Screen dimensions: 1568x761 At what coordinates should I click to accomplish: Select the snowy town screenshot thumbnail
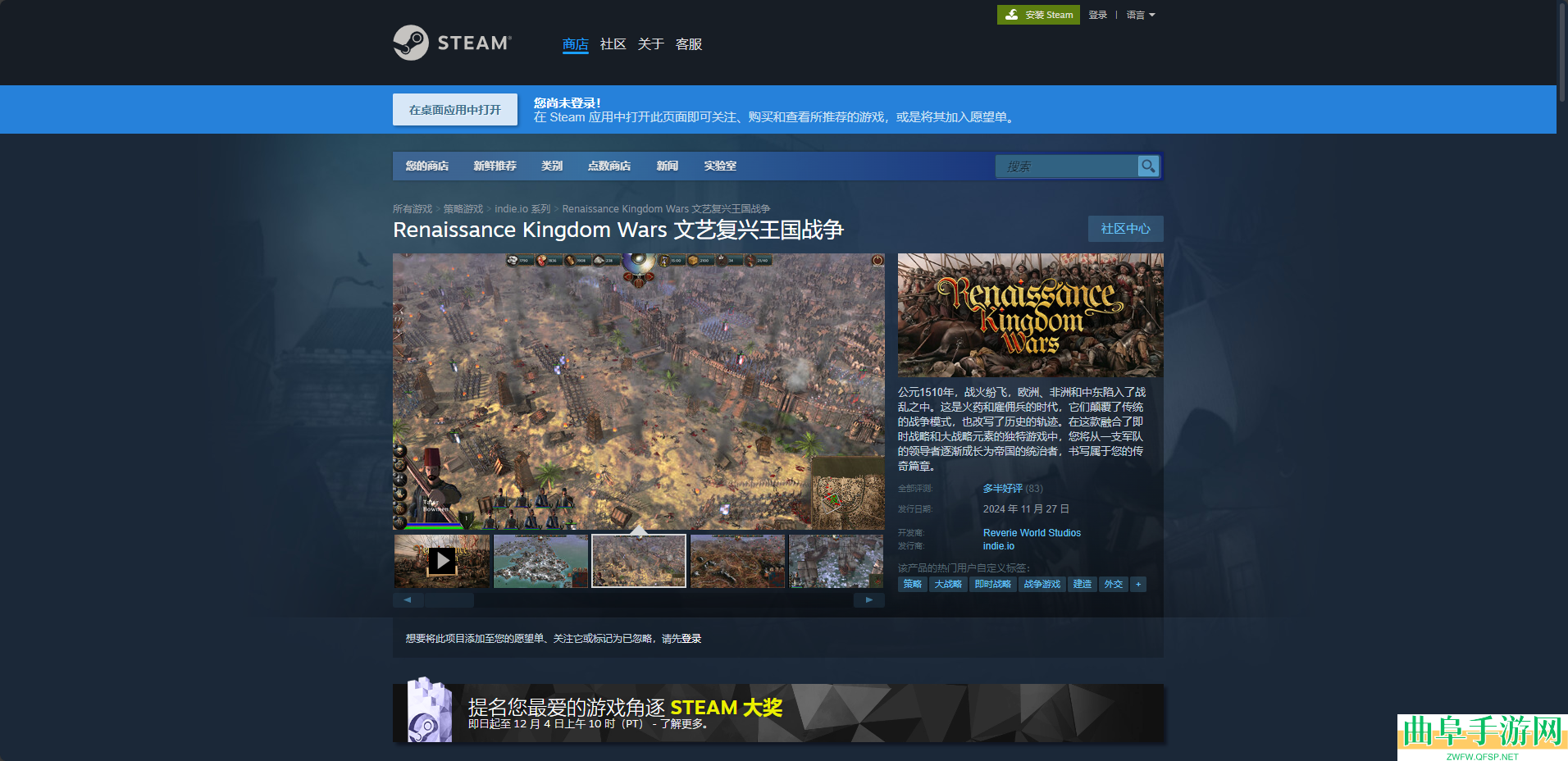[x=836, y=561]
